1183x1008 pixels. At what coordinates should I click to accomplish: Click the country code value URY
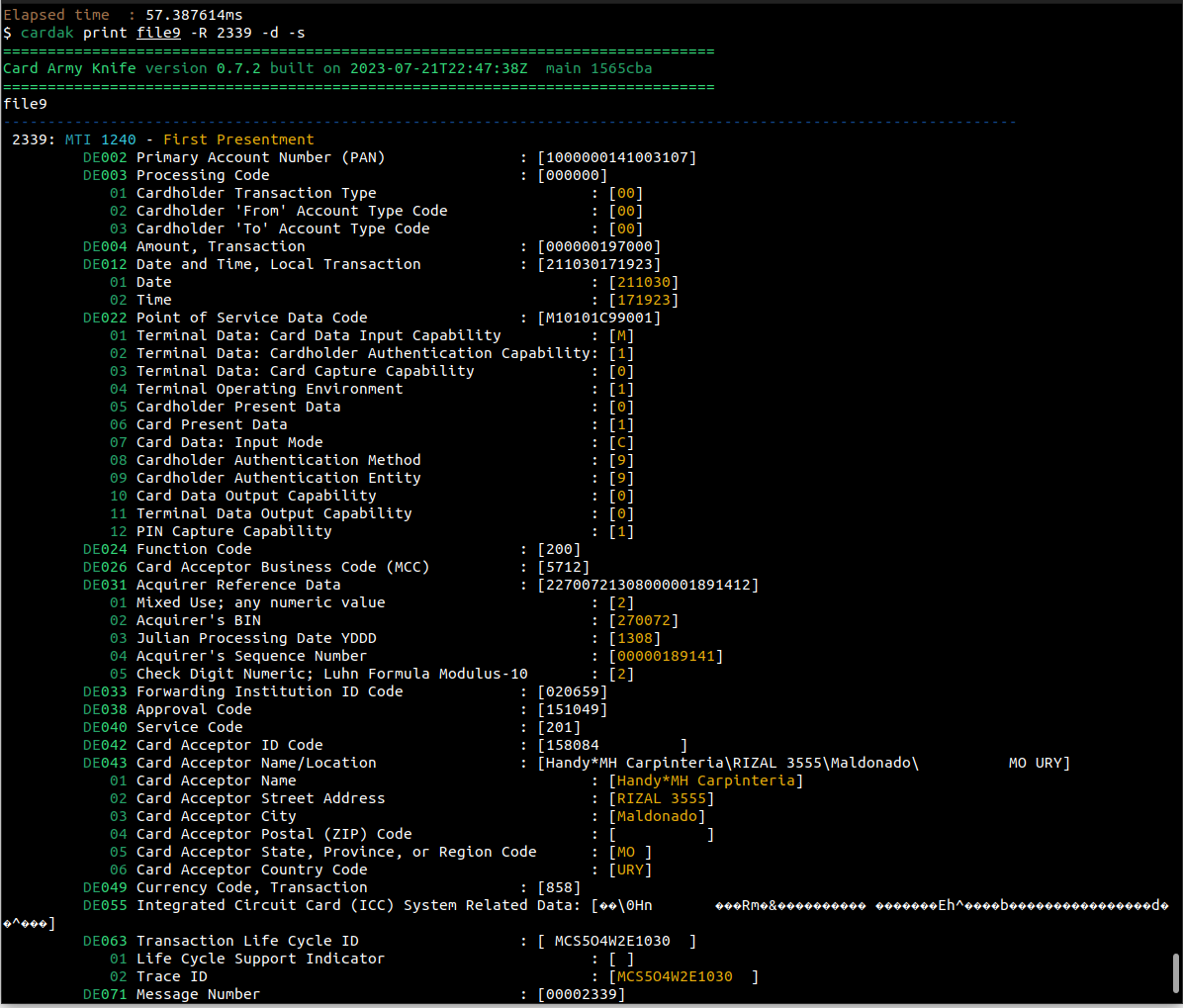coord(630,870)
